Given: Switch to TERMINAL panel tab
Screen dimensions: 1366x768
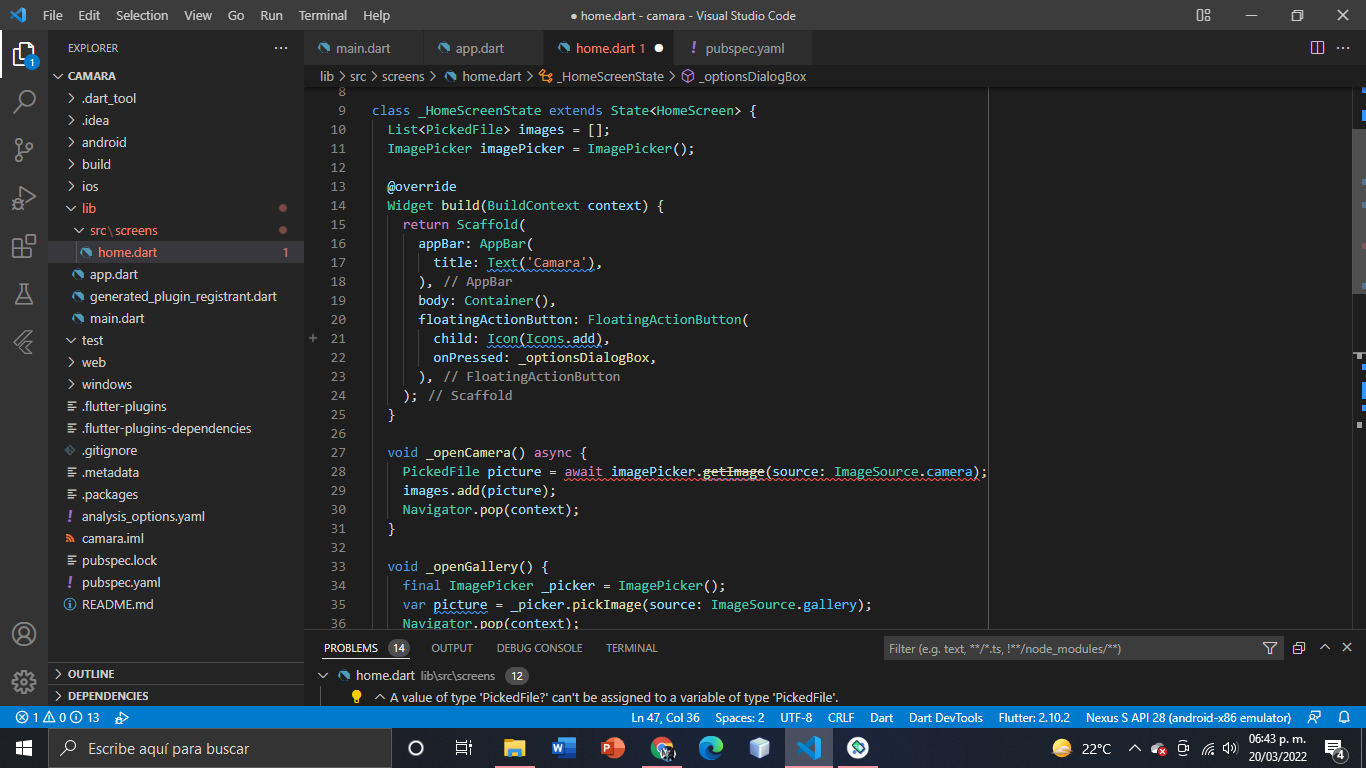Looking at the screenshot, I should (x=632, y=648).
